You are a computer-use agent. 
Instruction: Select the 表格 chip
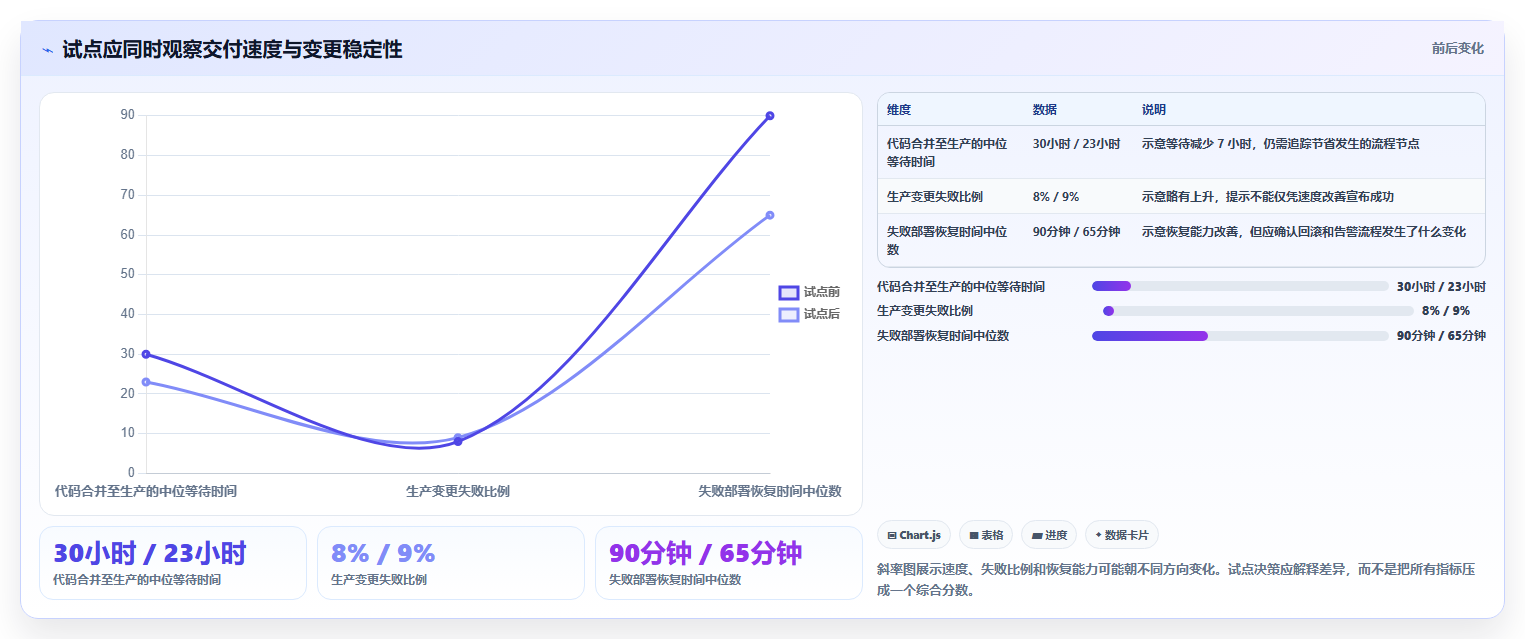(x=986, y=535)
